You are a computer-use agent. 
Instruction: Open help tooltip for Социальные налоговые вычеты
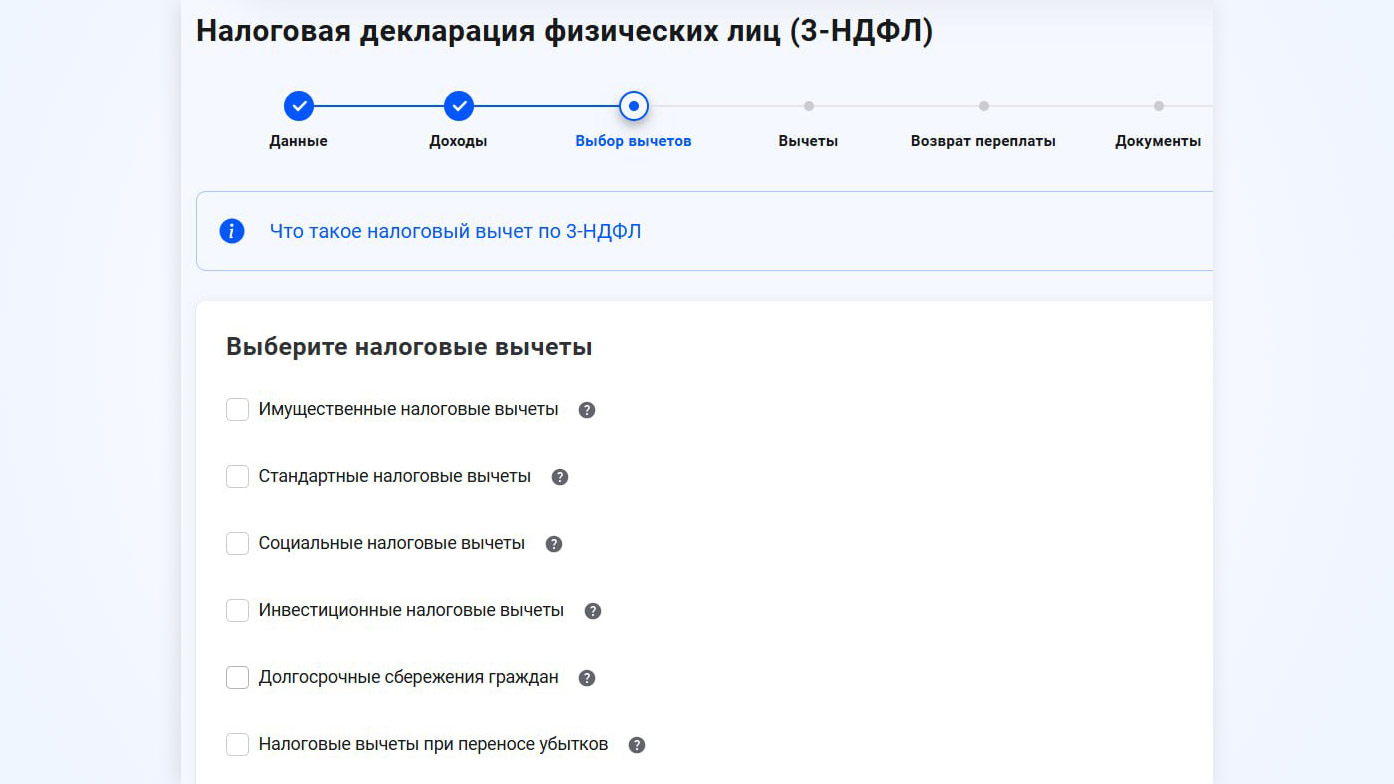(x=554, y=544)
